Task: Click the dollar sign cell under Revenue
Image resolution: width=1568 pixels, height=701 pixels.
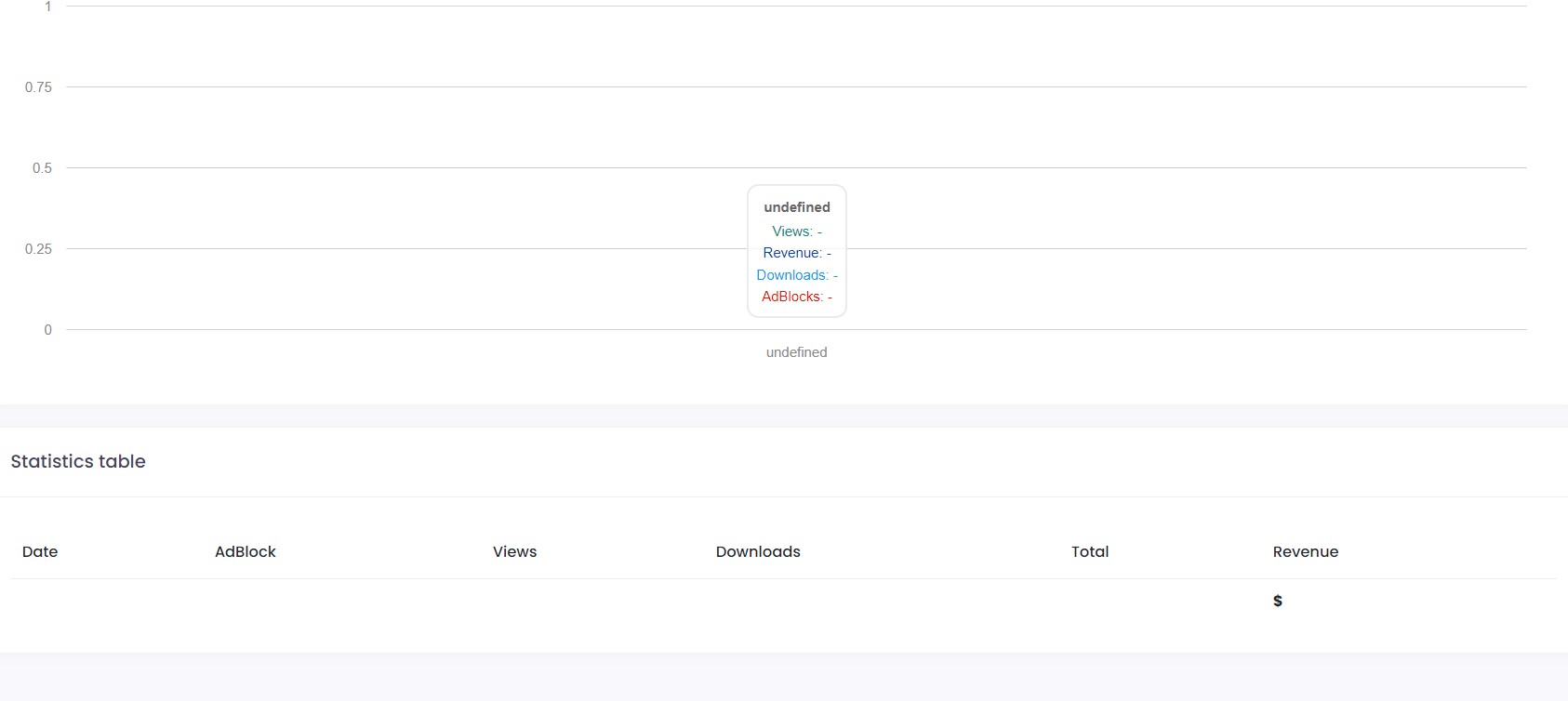Action: (x=1278, y=601)
